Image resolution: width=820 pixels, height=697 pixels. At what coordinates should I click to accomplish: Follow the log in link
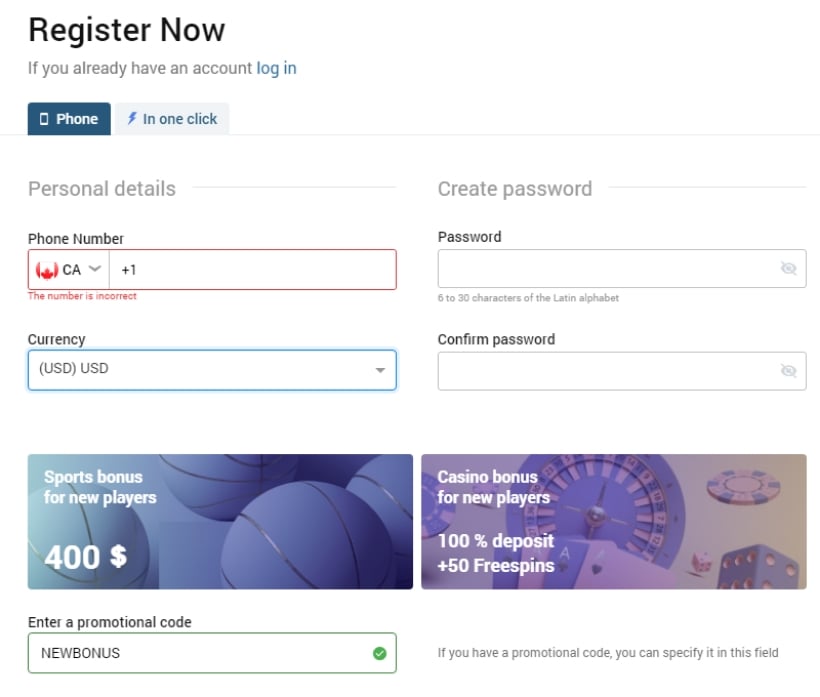(276, 68)
